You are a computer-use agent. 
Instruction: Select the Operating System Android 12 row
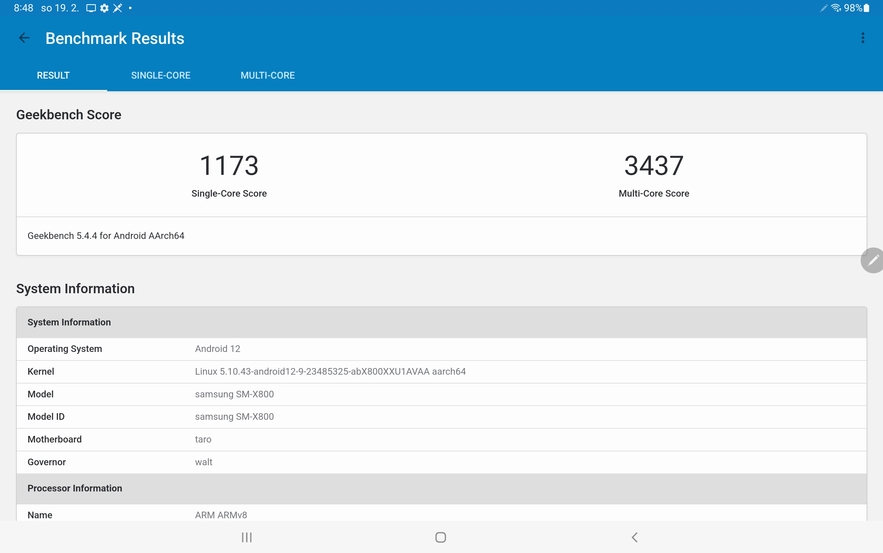[x=441, y=349]
